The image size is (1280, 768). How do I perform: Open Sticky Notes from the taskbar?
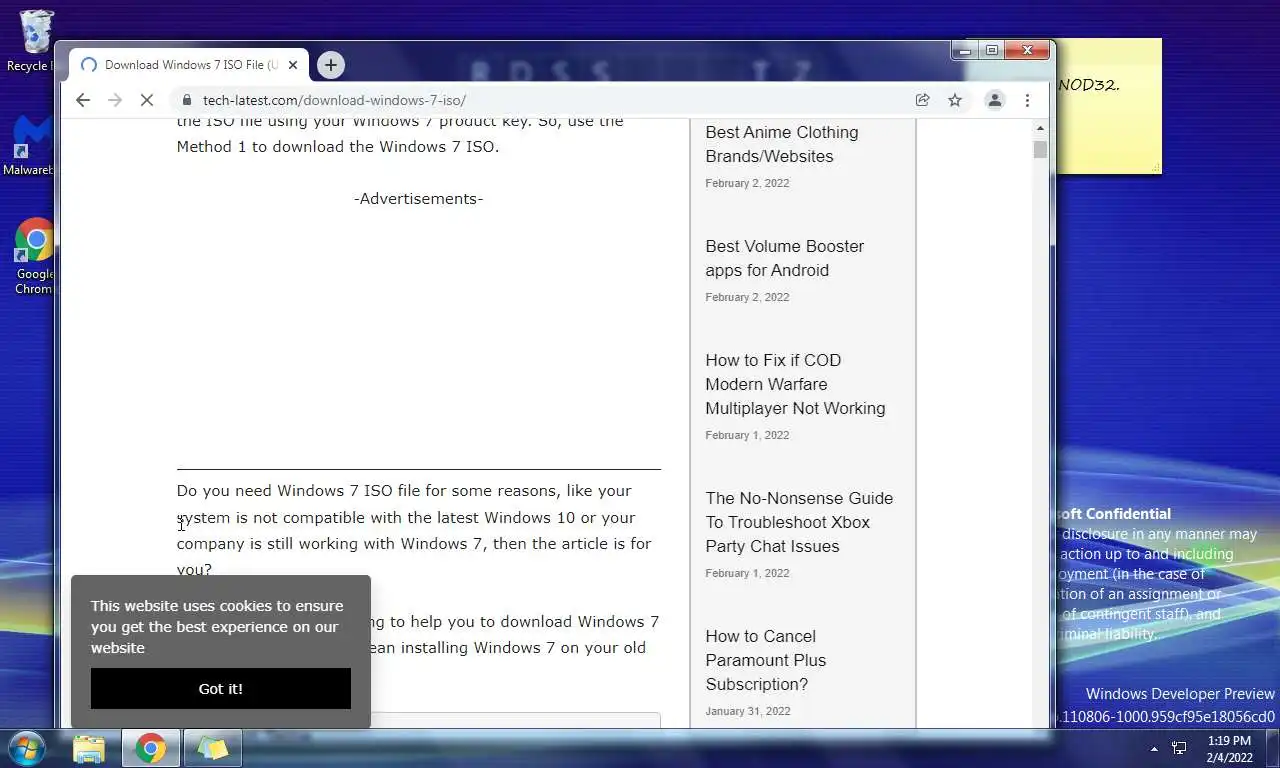coord(212,748)
